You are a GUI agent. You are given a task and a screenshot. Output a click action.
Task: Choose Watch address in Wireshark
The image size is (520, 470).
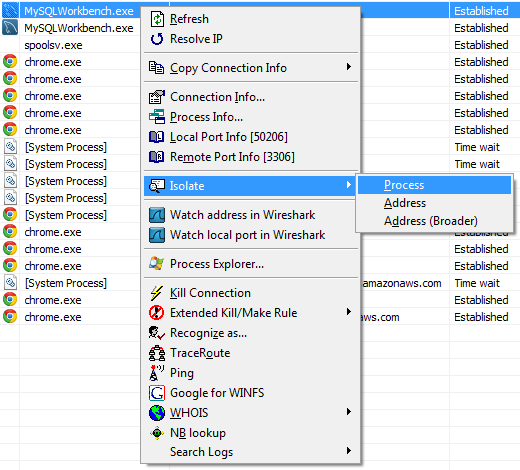[x=252, y=215]
